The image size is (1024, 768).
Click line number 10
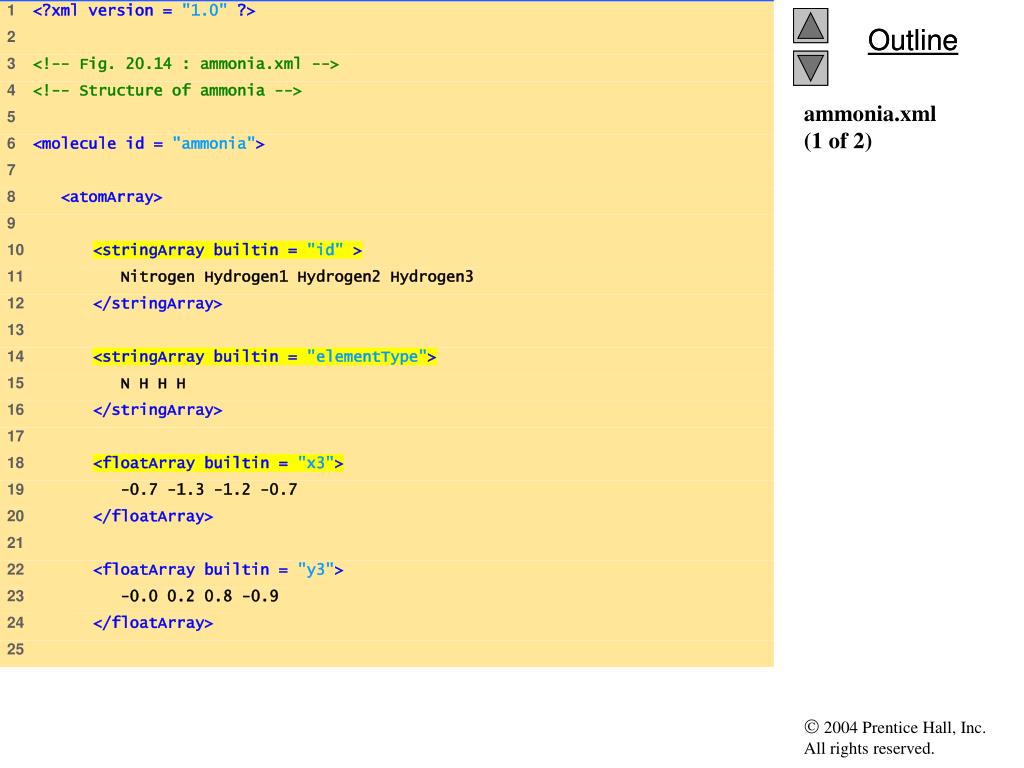pyautogui.click(x=15, y=250)
